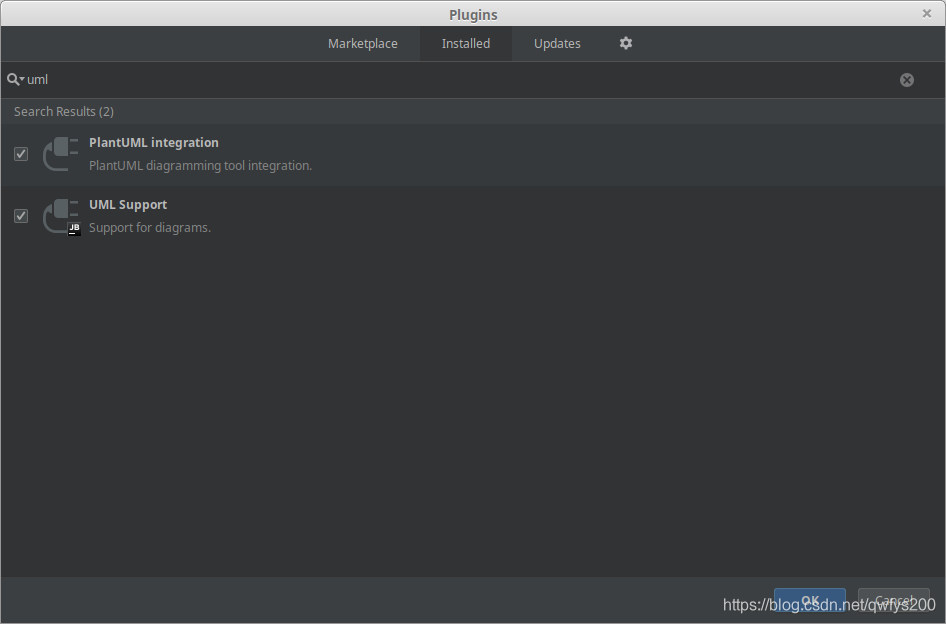
Task: Select the UML Support title
Action: pos(128,205)
